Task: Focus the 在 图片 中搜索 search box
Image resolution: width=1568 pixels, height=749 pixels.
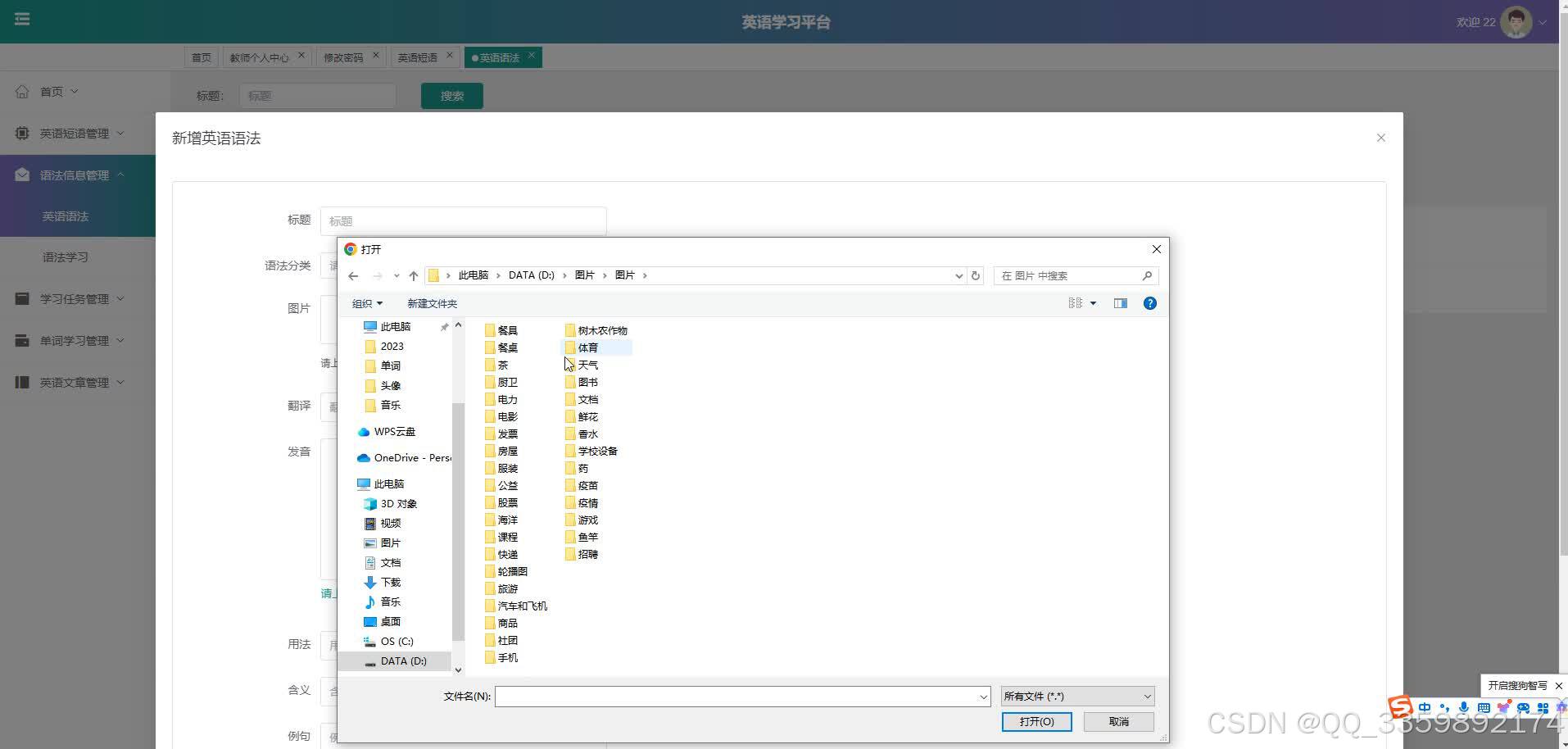Action: pos(1069,276)
